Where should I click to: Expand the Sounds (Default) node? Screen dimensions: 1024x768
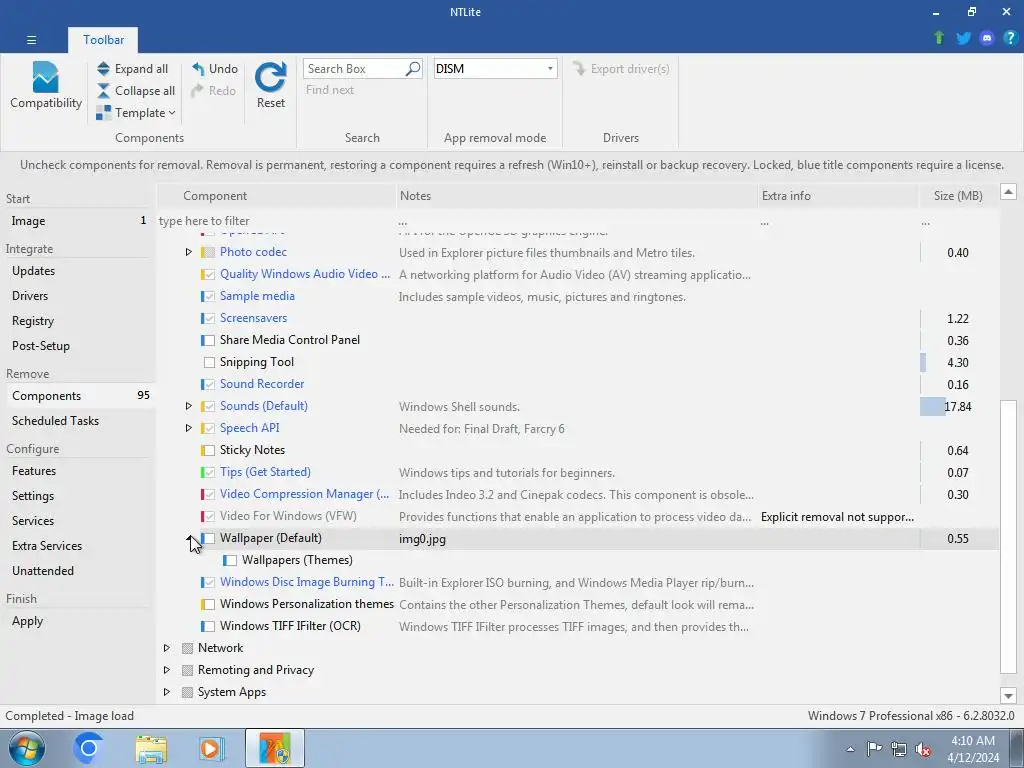(189, 406)
